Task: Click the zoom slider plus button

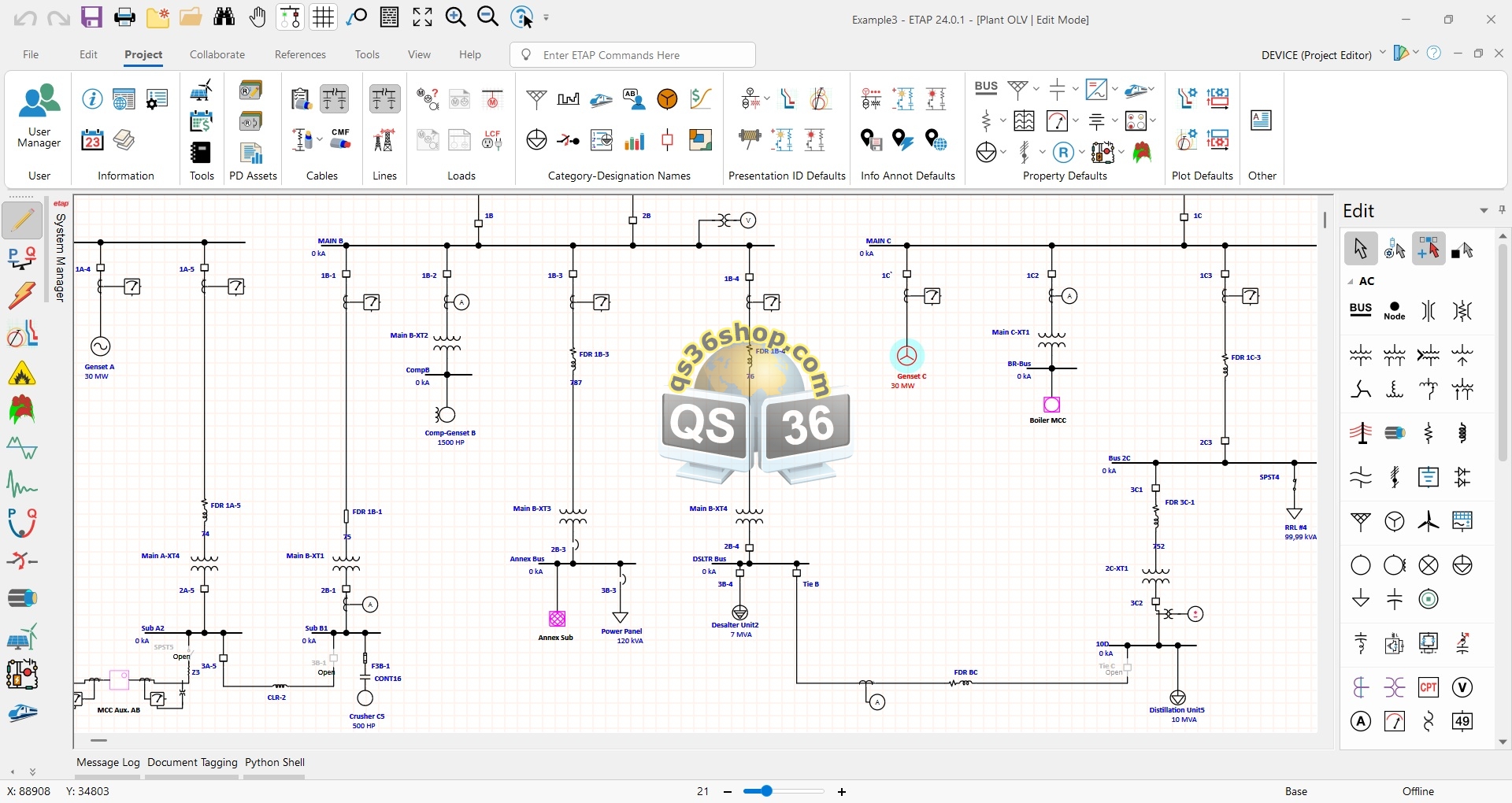Action: [x=842, y=792]
